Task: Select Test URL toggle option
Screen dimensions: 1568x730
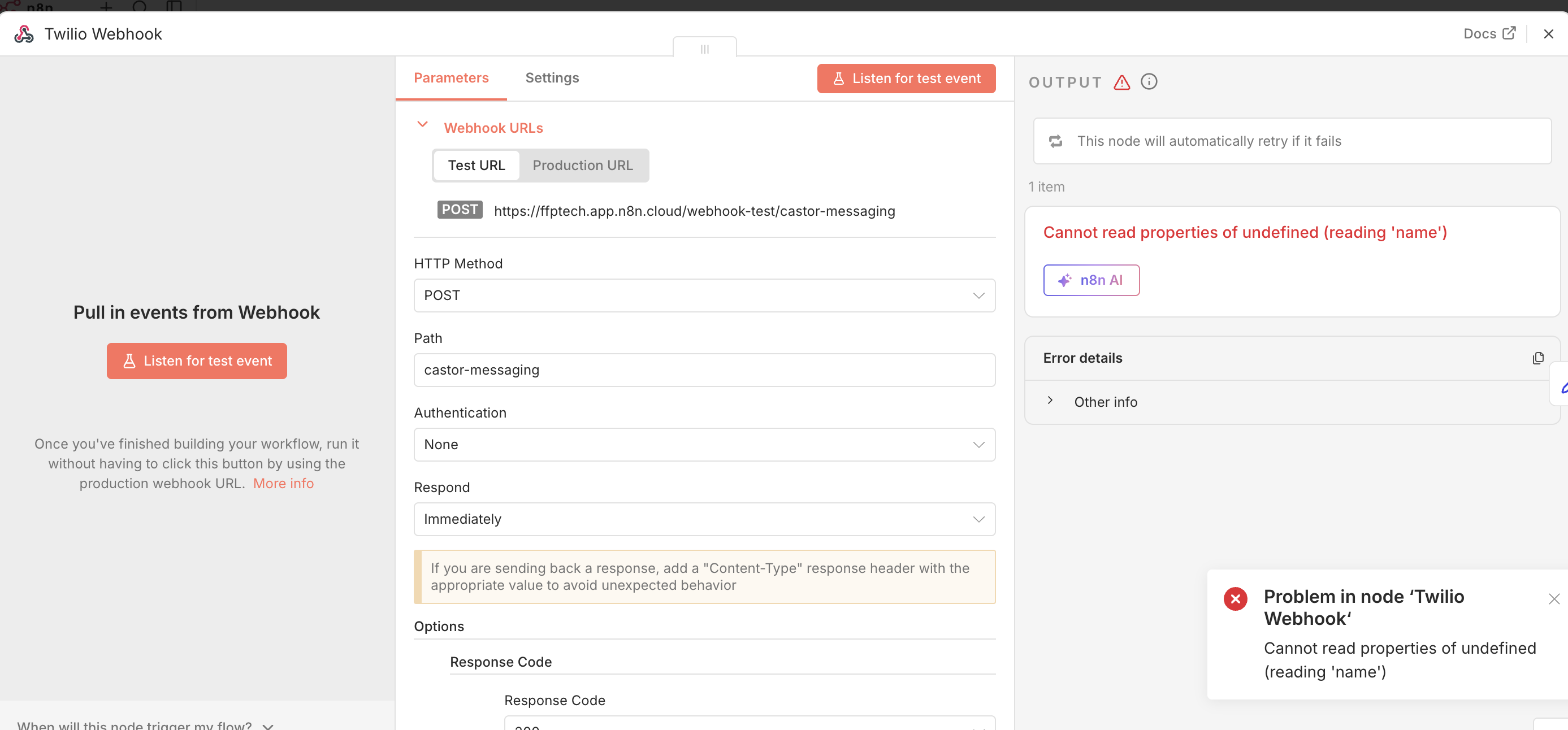Action: (x=476, y=166)
